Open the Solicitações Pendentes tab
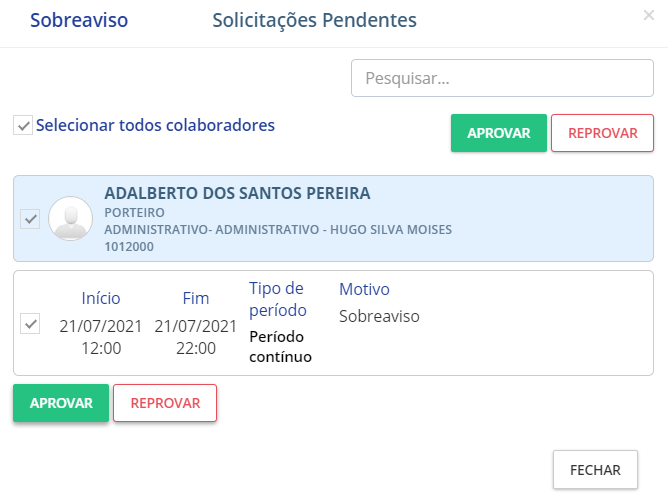This screenshot has height=499, width=668. coord(314,20)
